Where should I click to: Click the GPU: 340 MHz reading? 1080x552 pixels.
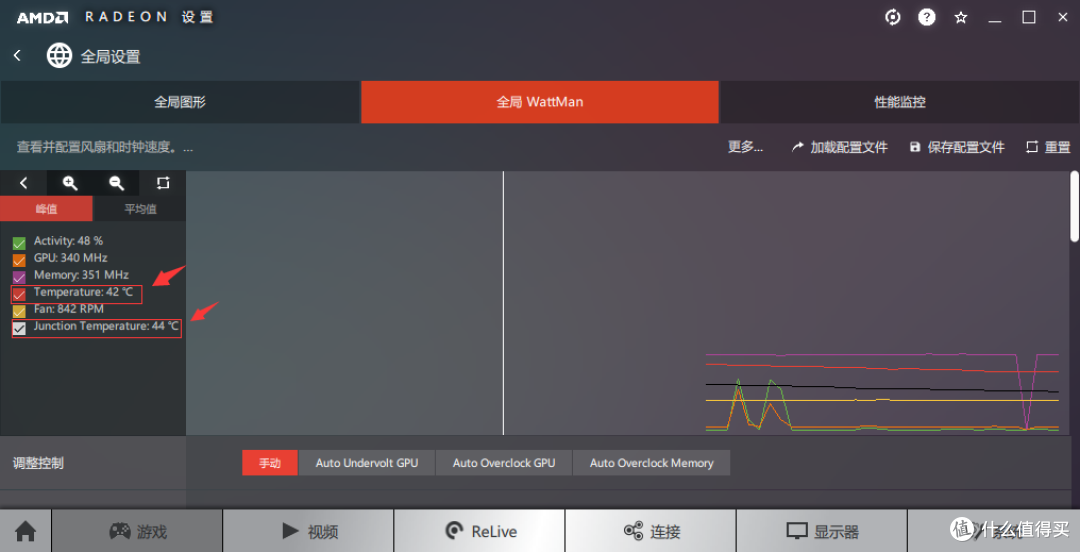70,258
